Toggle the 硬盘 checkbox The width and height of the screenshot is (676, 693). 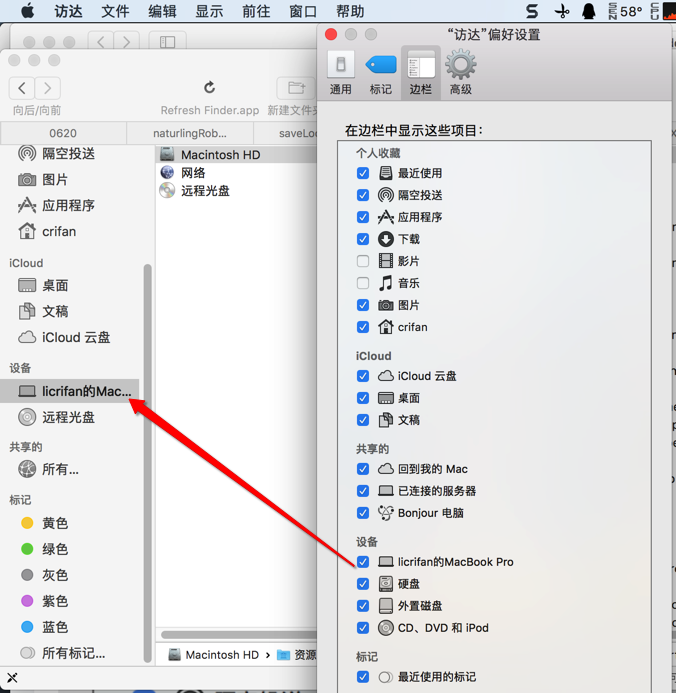point(363,584)
